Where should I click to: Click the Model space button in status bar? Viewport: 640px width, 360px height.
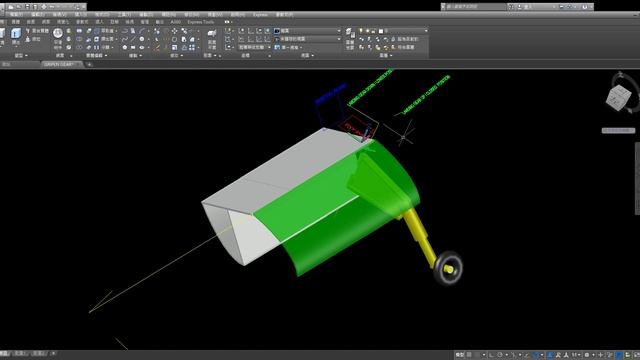tap(460, 355)
